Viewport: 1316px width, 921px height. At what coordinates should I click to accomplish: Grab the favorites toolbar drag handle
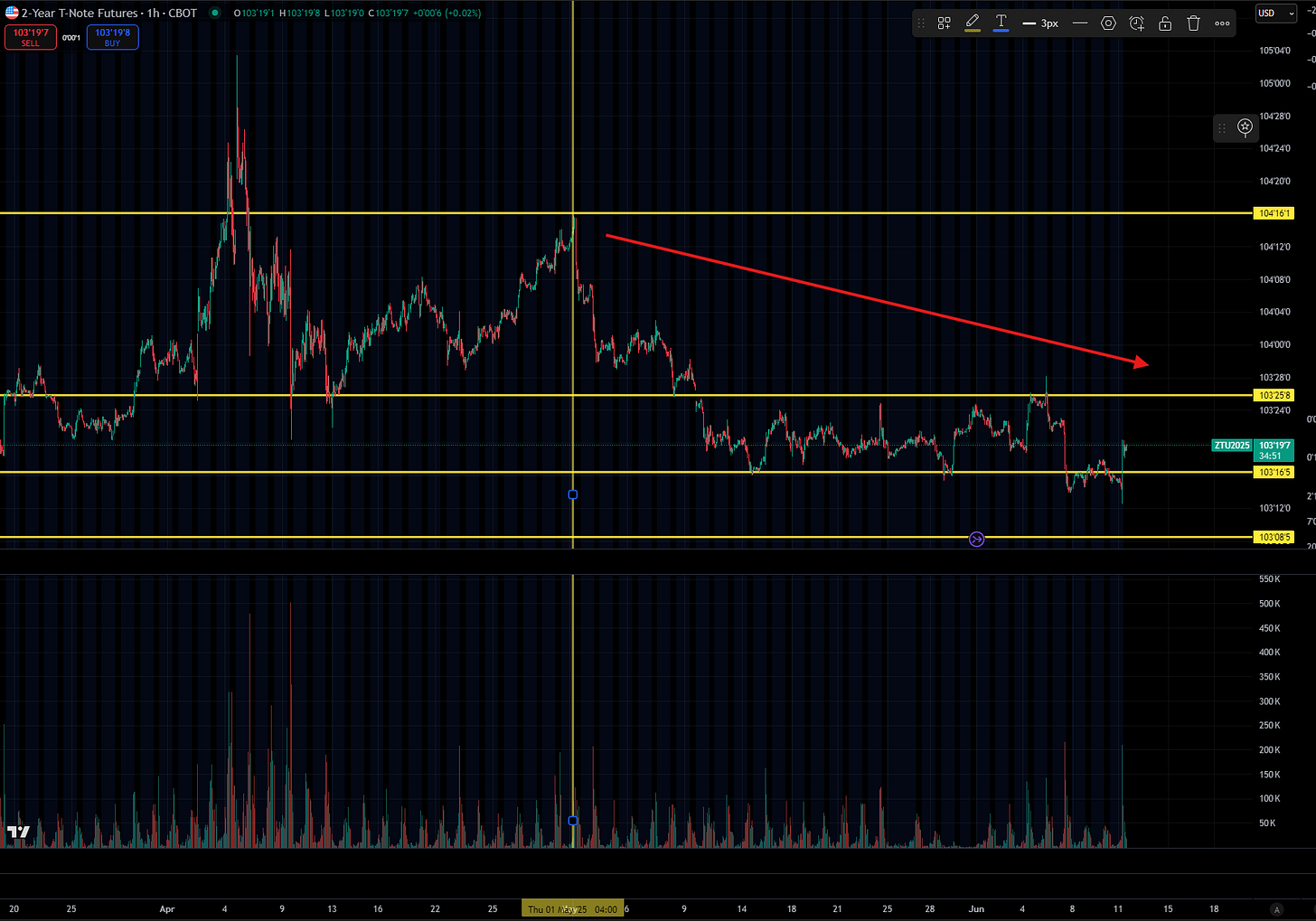pyautogui.click(x=1222, y=127)
